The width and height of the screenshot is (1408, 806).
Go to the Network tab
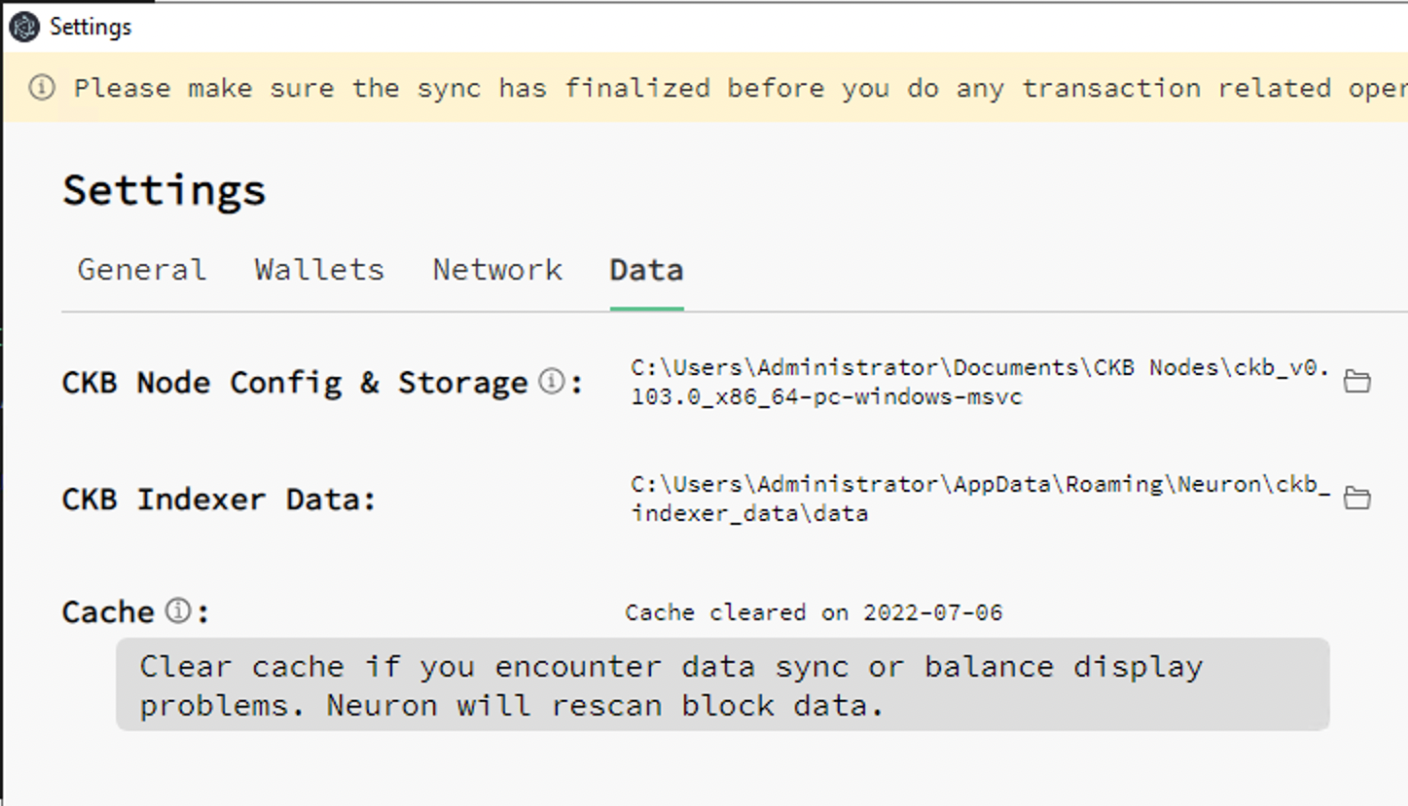coord(497,270)
